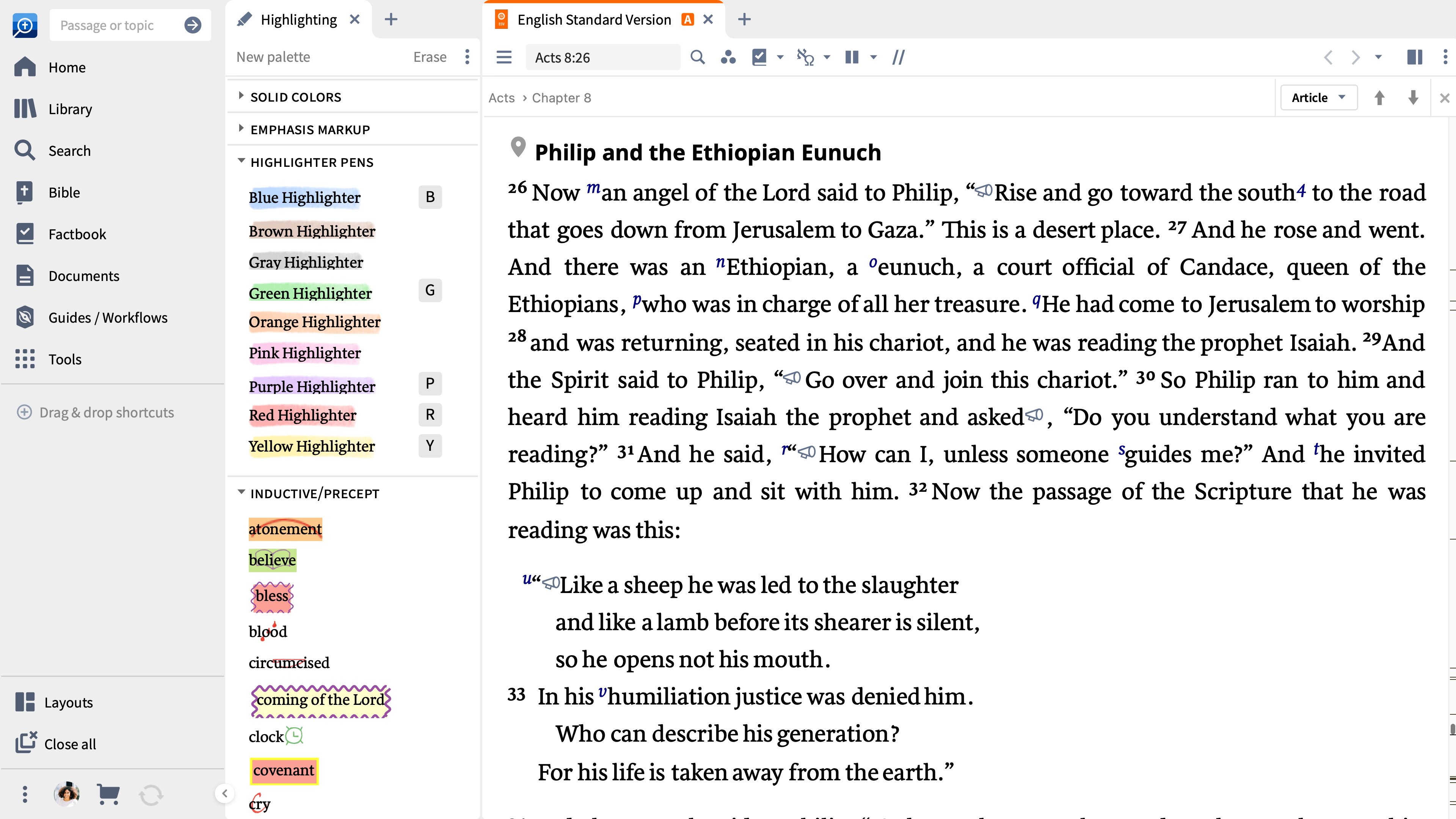Click the shopping cart icon at bottom
The width and height of the screenshot is (1456, 819).
(108, 794)
